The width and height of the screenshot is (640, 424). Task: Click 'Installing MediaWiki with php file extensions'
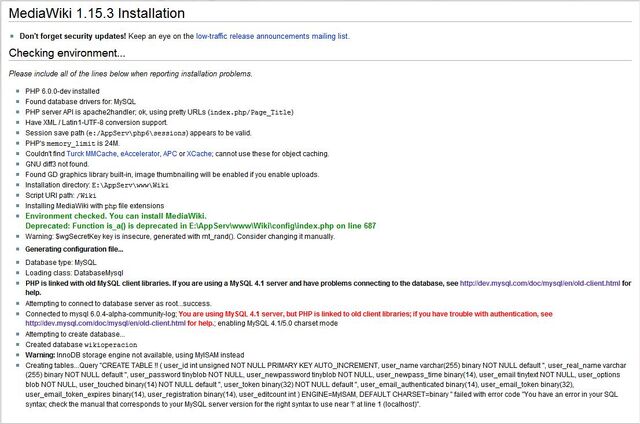coord(95,206)
